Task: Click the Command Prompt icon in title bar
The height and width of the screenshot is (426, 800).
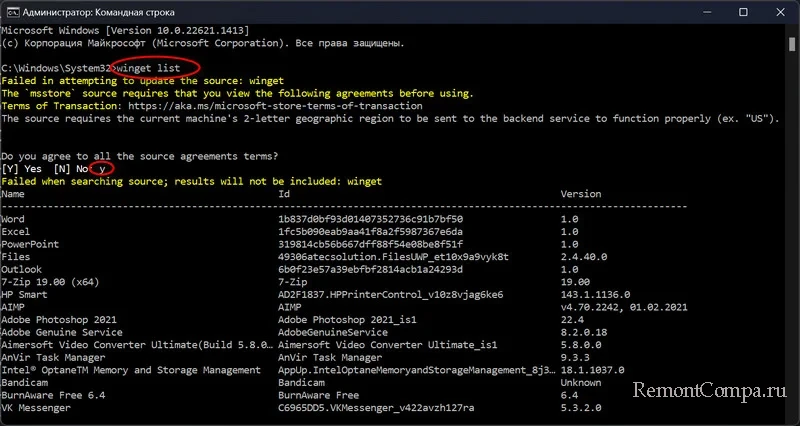Action: [x=10, y=12]
